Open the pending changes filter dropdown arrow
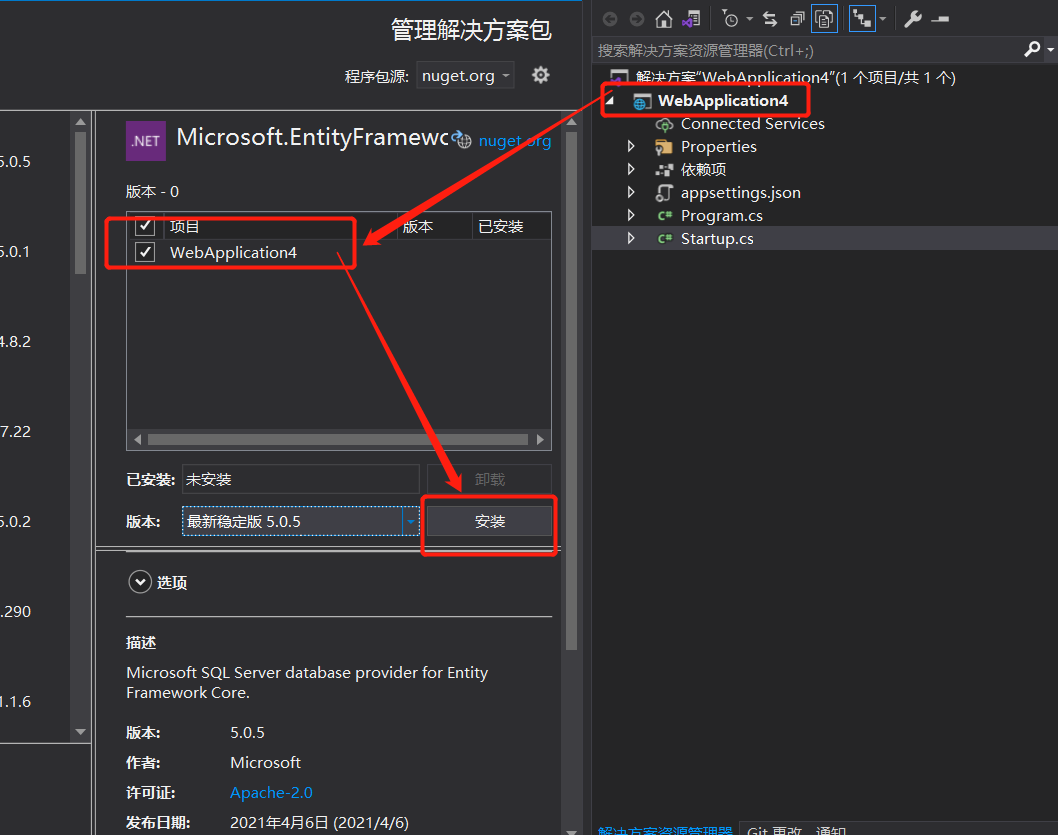Image resolution: width=1058 pixels, height=835 pixels. [749, 19]
